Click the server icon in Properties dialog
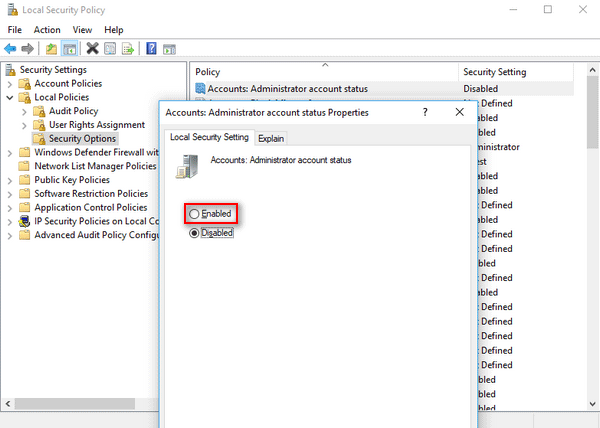 [x=188, y=166]
